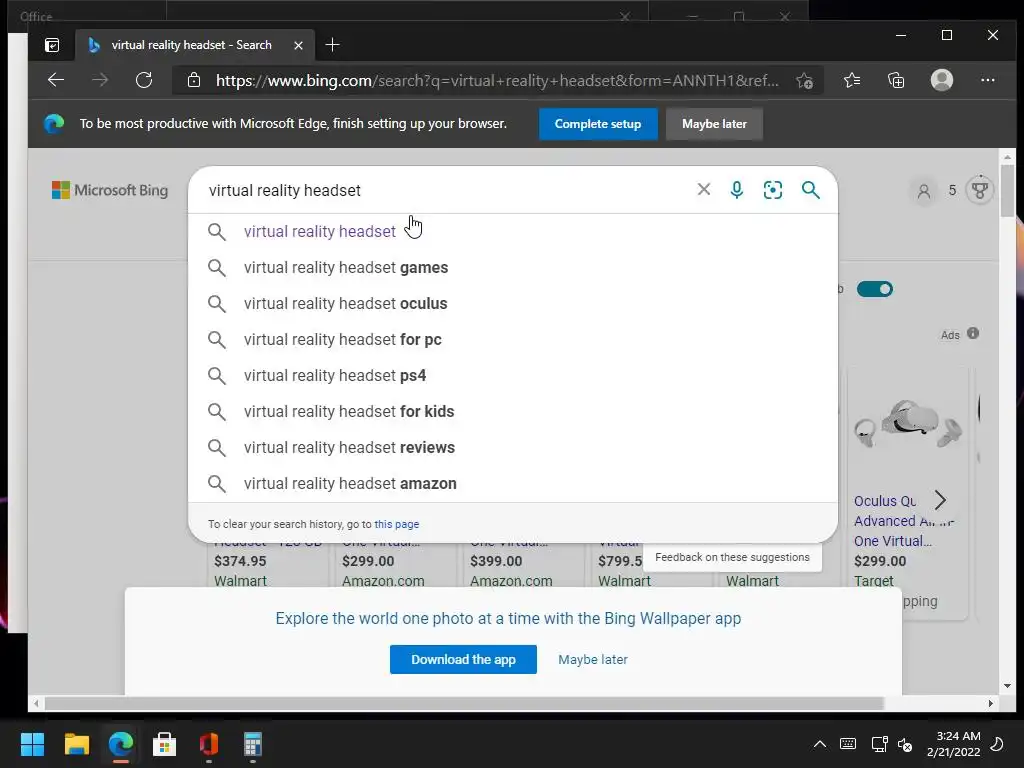
Task: Toggle the blue switch on results page
Action: coord(874,289)
